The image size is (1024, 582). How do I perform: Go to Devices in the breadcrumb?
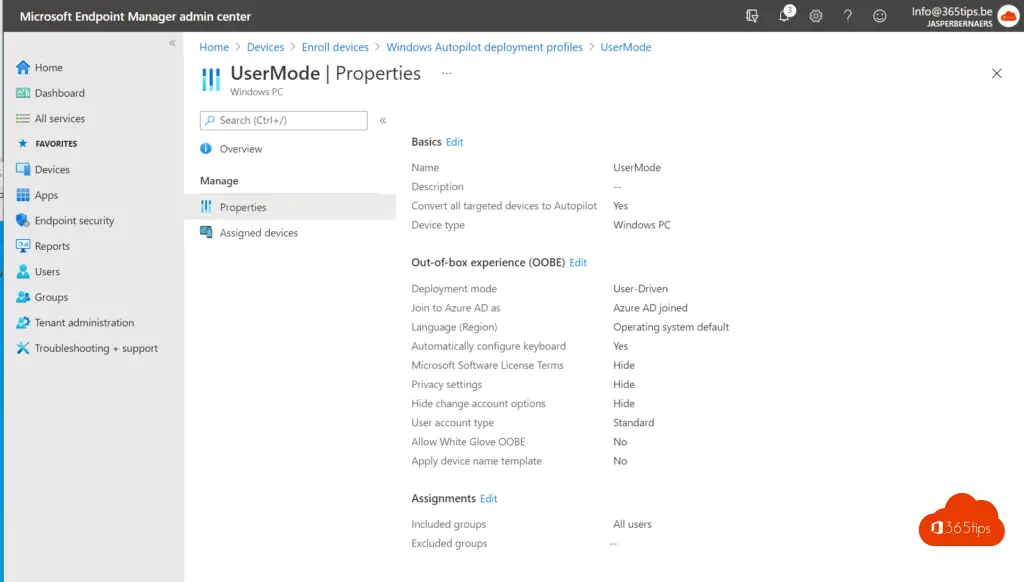point(265,47)
